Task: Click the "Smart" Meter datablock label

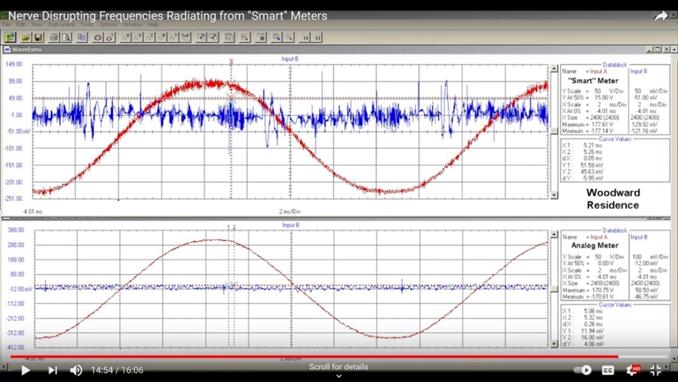Action: pos(593,81)
